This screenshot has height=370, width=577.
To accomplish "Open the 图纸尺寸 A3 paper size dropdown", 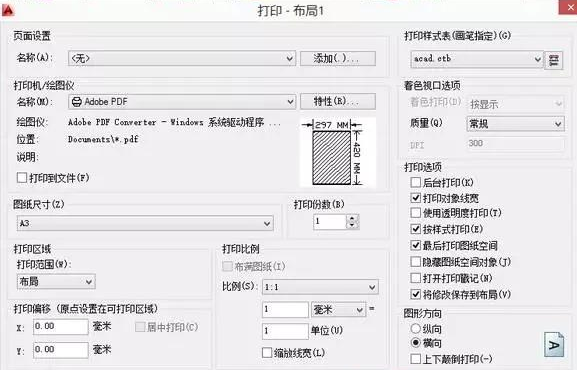I will tap(145, 223).
